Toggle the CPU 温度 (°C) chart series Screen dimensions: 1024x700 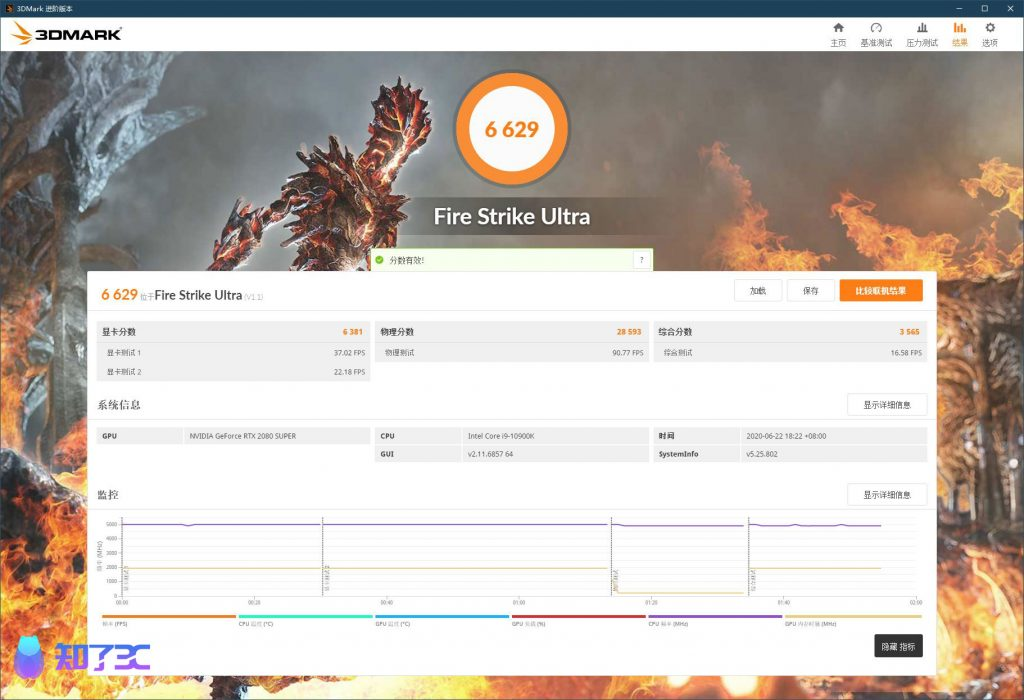[305, 620]
